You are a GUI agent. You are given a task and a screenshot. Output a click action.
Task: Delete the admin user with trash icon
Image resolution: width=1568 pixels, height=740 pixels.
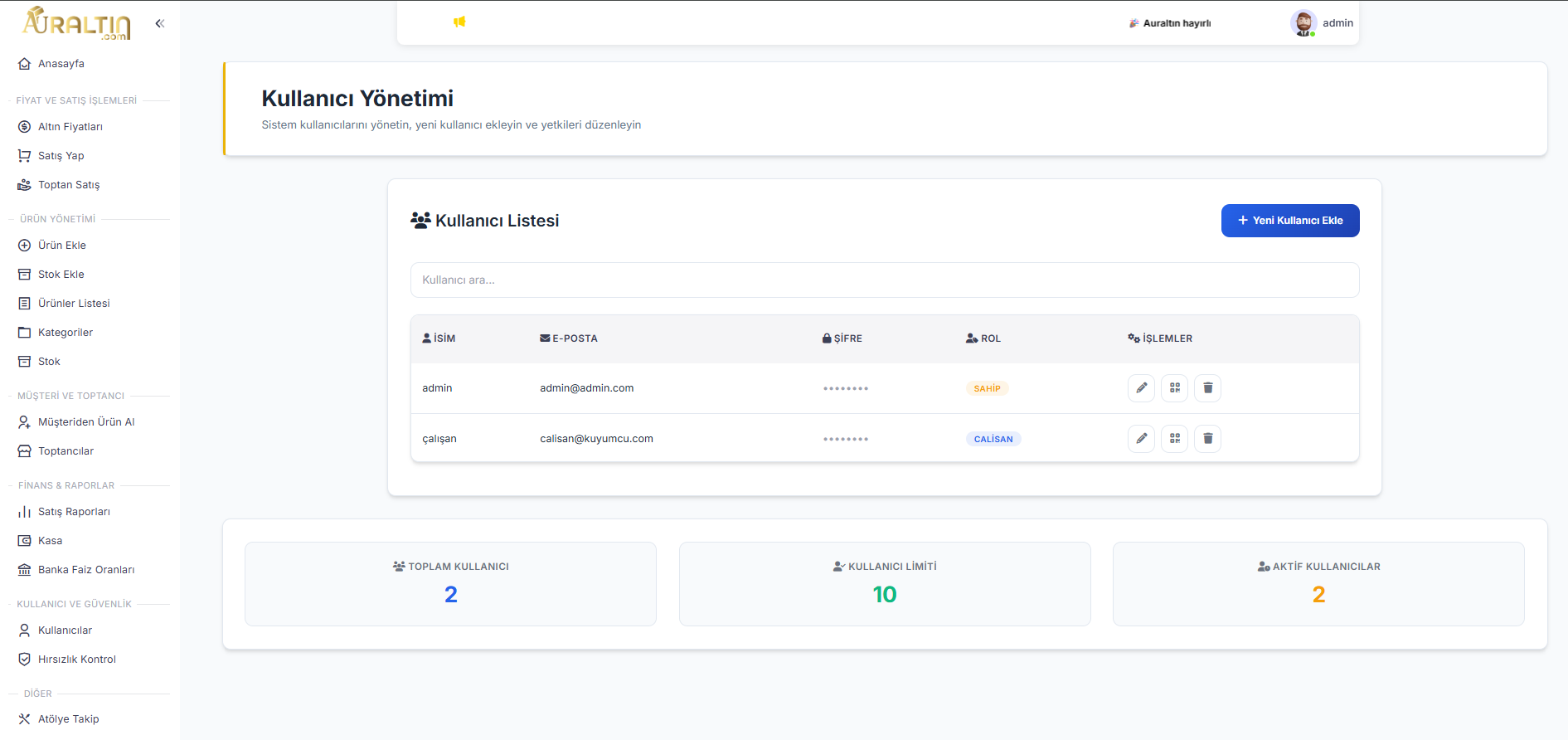point(1207,388)
